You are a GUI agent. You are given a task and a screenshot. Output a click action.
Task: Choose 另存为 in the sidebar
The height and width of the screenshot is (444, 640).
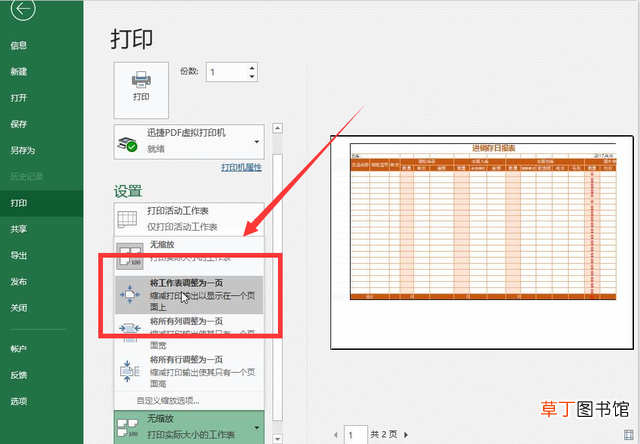(x=23, y=150)
